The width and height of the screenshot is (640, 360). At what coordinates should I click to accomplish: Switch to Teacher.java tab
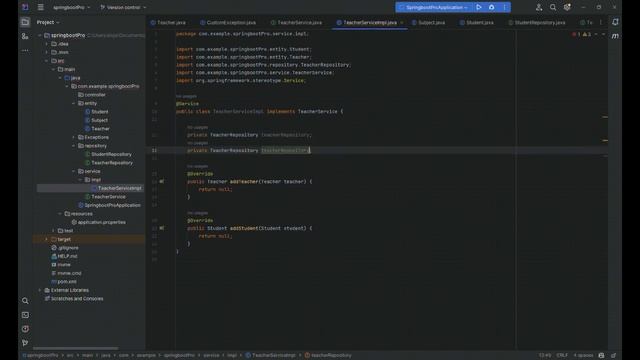click(168, 22)
